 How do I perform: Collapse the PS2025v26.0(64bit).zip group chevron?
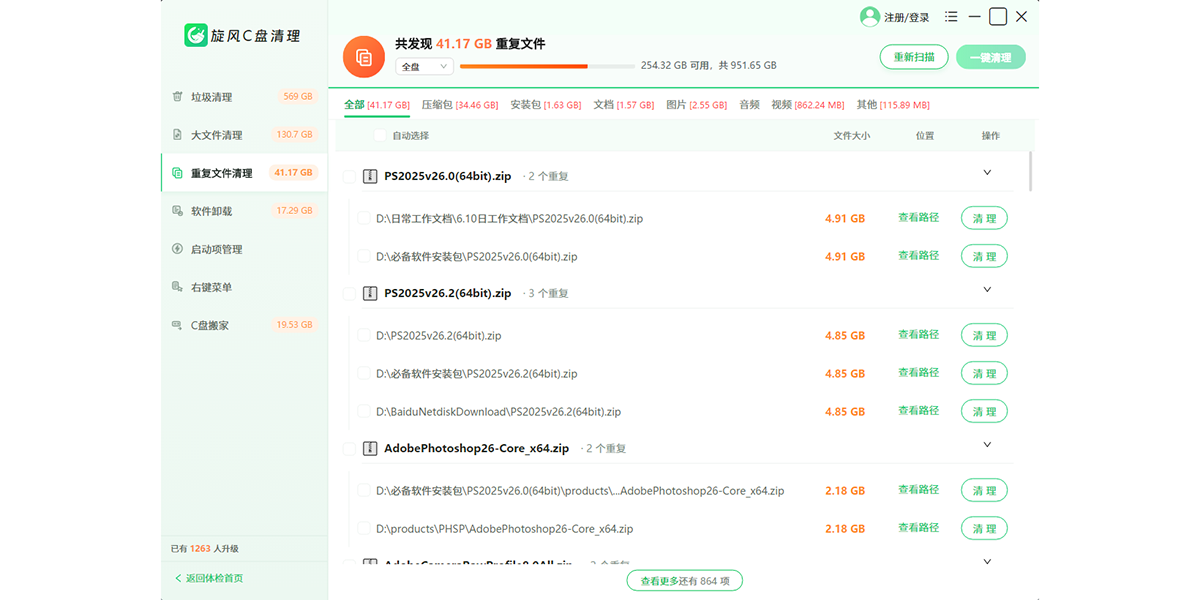(987, 172)
